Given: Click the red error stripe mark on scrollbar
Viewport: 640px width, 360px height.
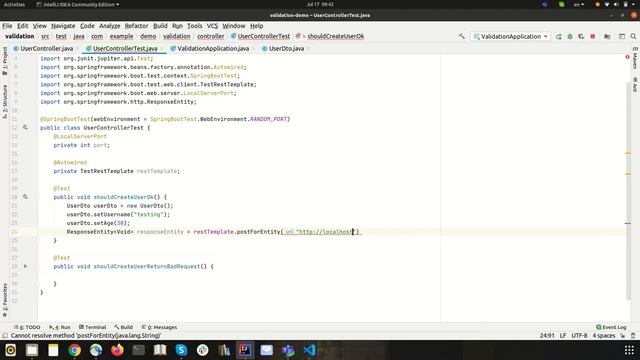Looking at the screenshot, I should tap(628, 223).
